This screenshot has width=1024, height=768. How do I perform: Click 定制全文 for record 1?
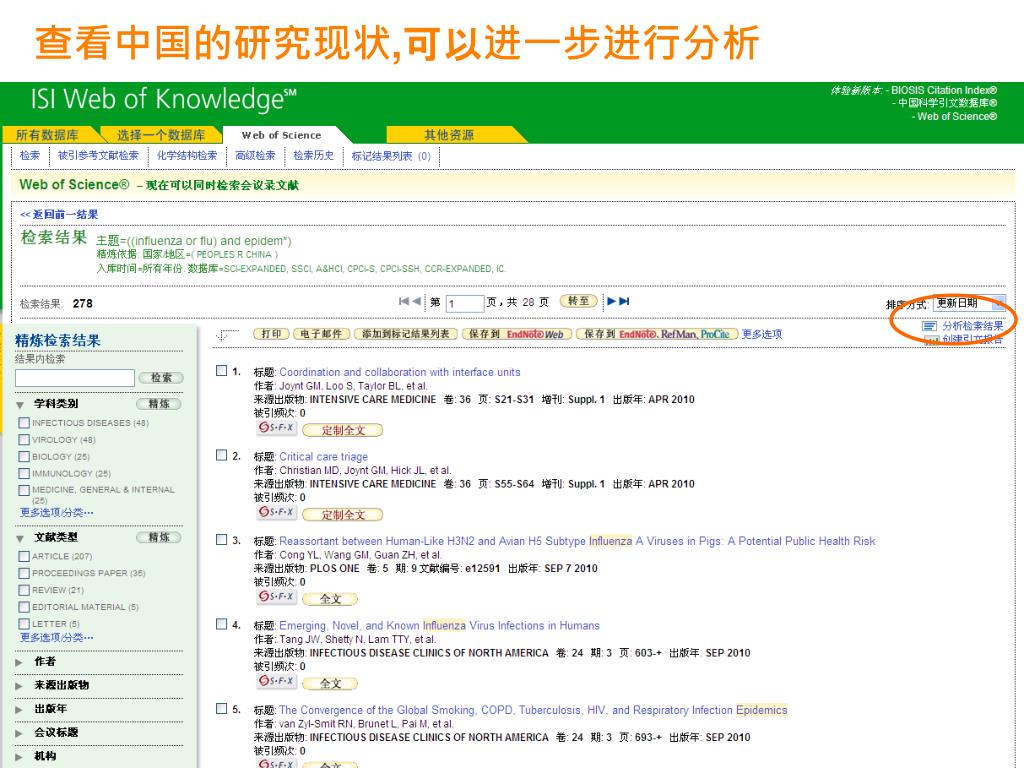tap(343, 430)
